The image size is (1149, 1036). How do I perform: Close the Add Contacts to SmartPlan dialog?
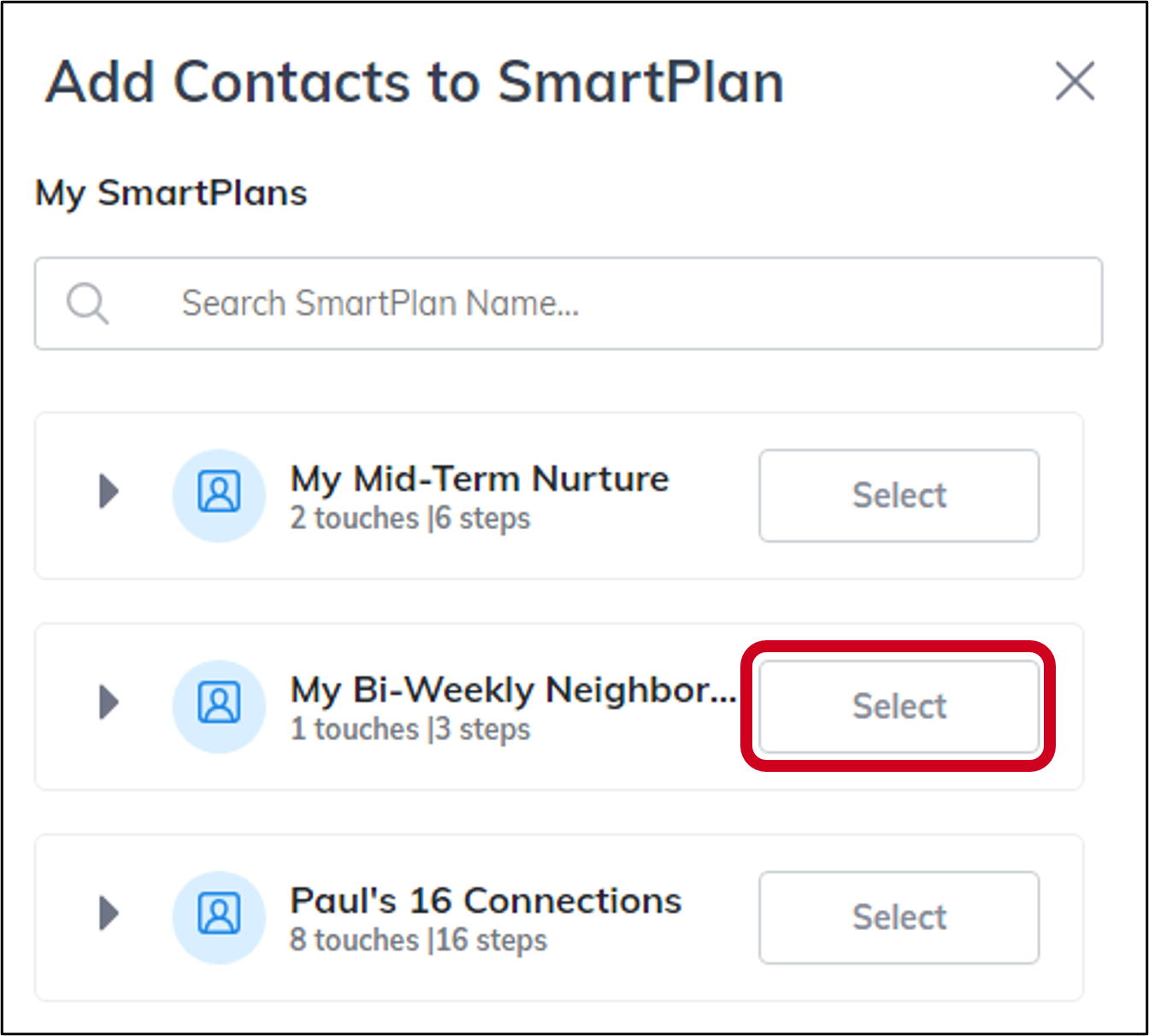click(1075, 81)
